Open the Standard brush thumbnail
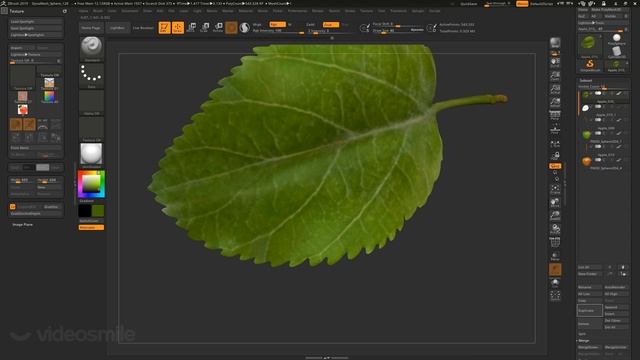 [91, 49]
